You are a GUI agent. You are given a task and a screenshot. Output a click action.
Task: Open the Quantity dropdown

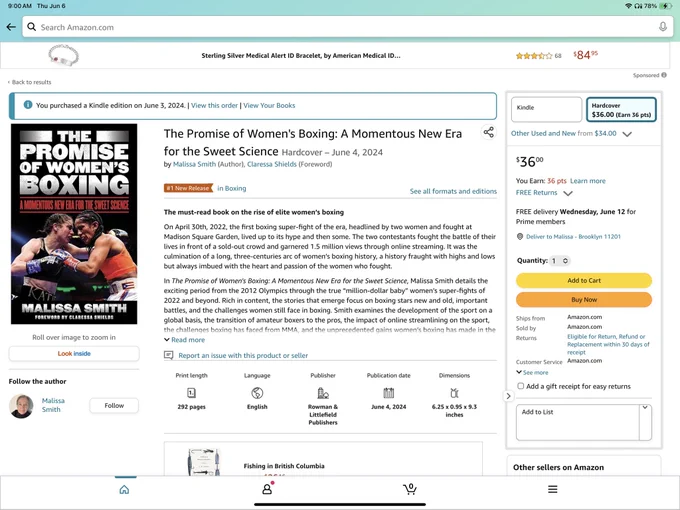coord(559,261)
